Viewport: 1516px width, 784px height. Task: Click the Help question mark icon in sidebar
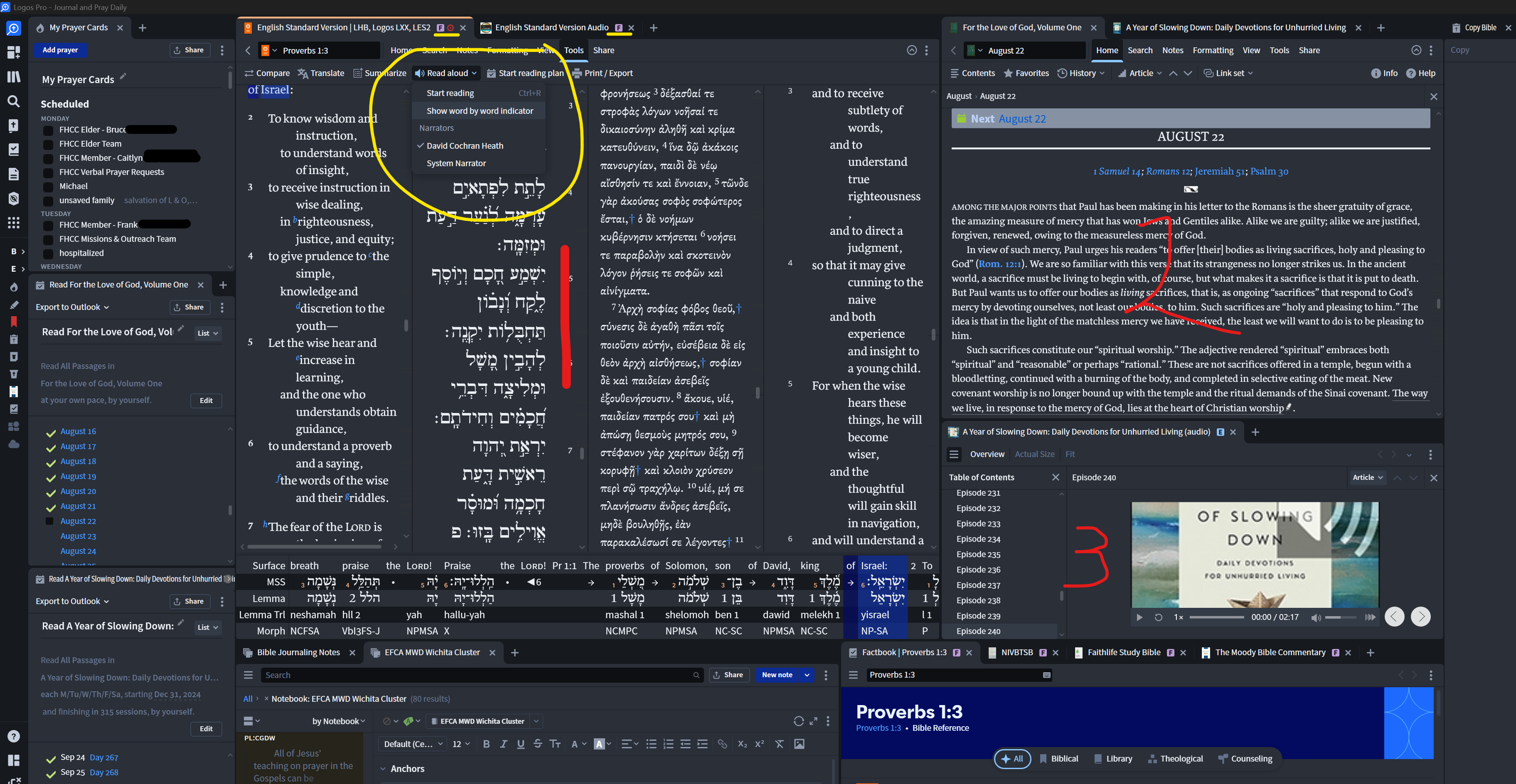[14, 736]
